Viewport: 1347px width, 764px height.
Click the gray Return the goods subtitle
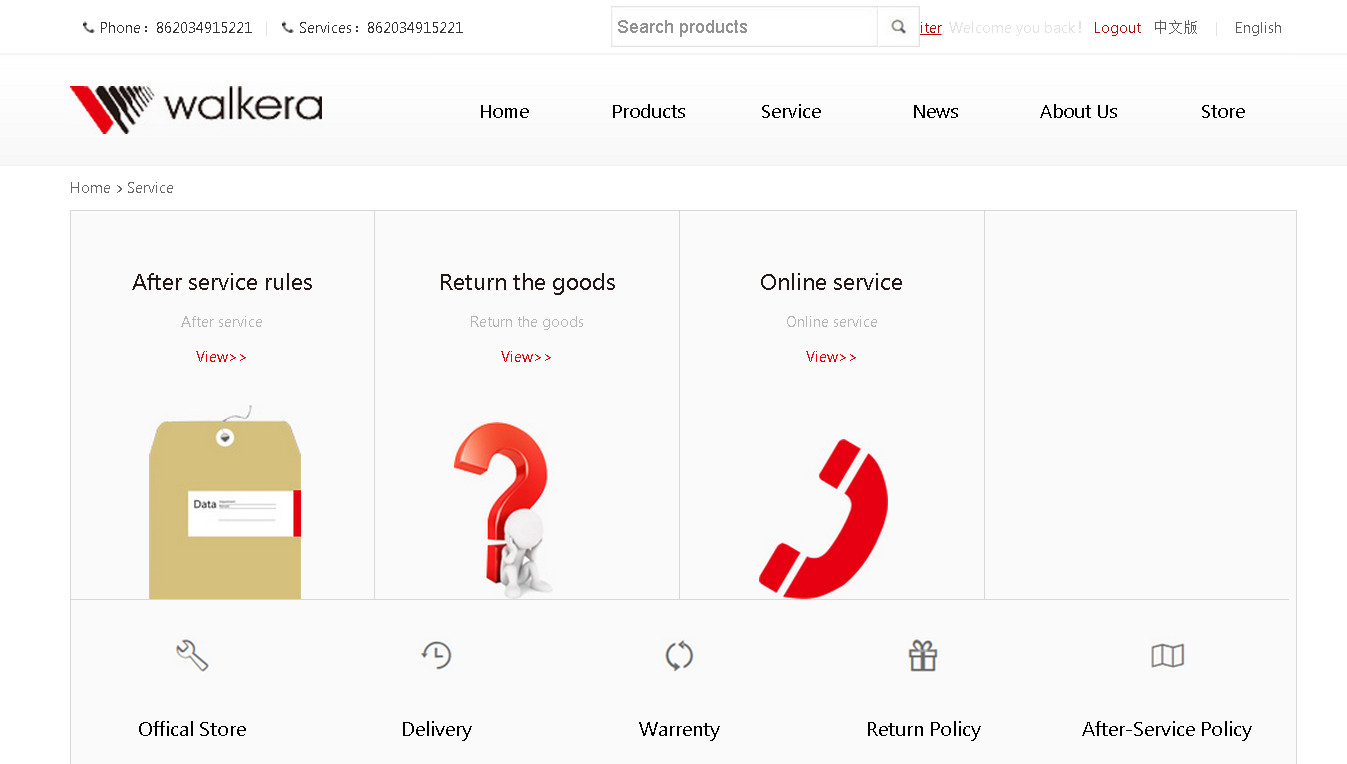click(x=527, y=322)
